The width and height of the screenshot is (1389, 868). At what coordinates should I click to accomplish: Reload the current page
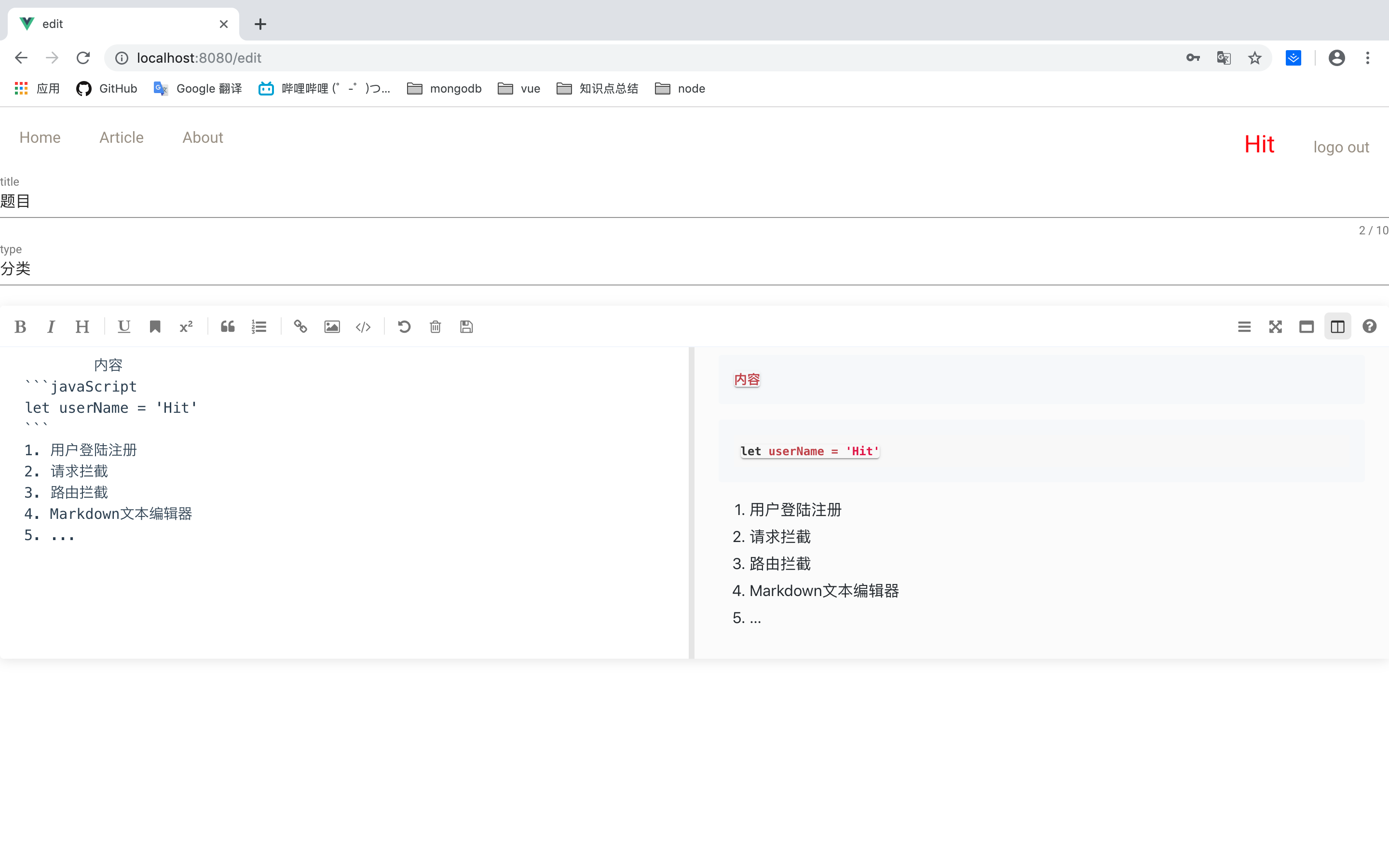pos(83,58)
